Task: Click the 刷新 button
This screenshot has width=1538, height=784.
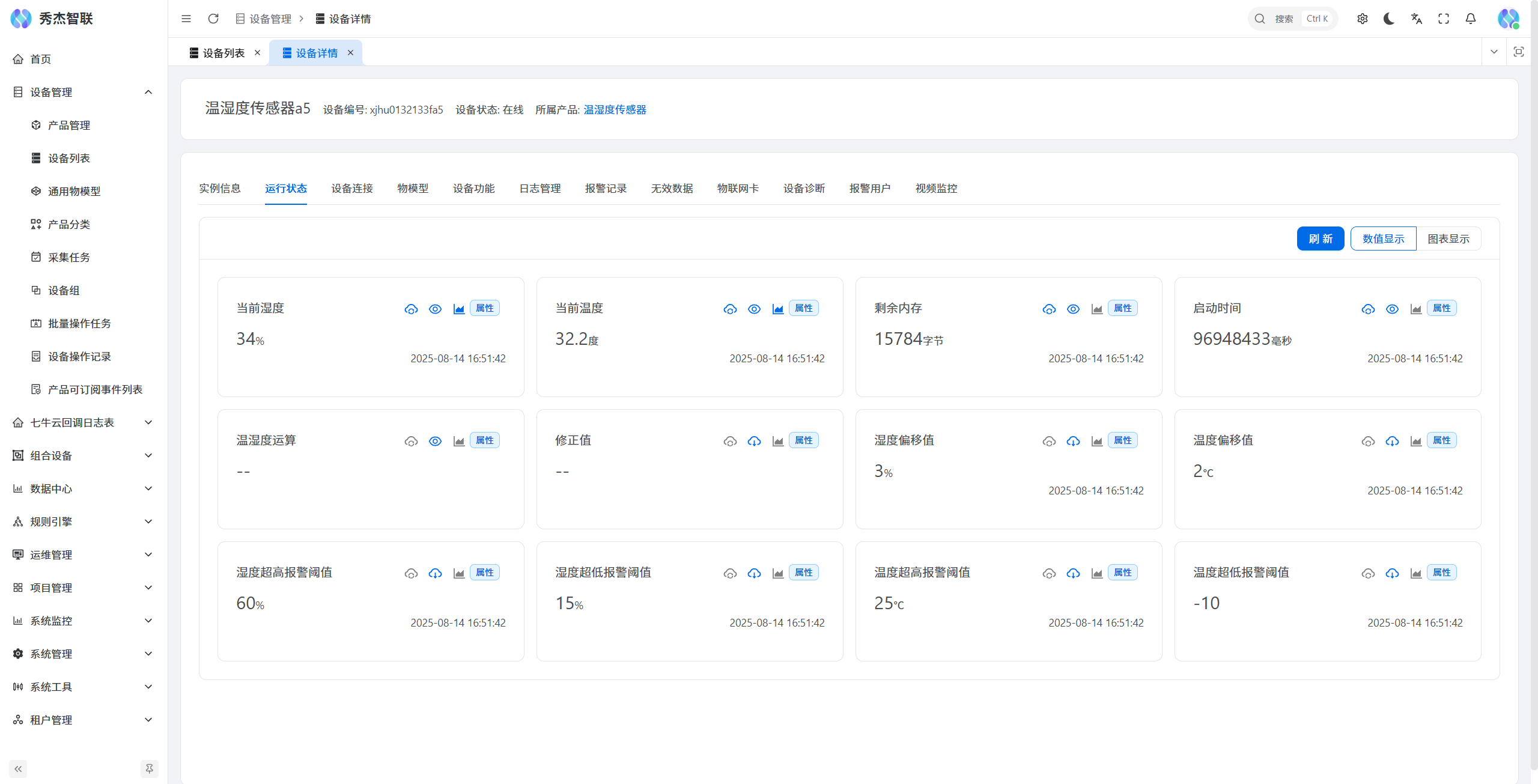Action: point(1320,239)
